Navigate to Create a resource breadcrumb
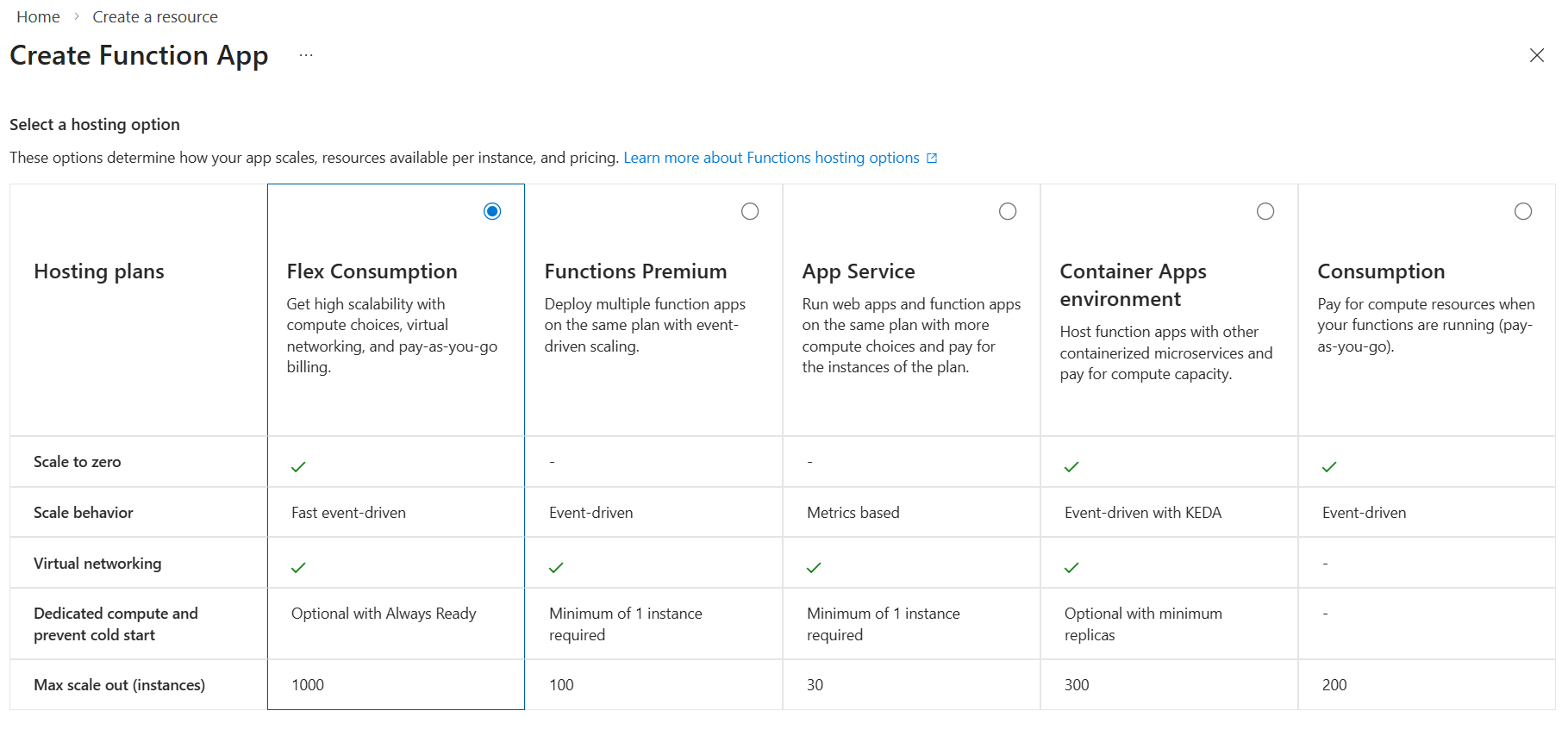This screenshot has width=1568, height=742. (155, 17)
